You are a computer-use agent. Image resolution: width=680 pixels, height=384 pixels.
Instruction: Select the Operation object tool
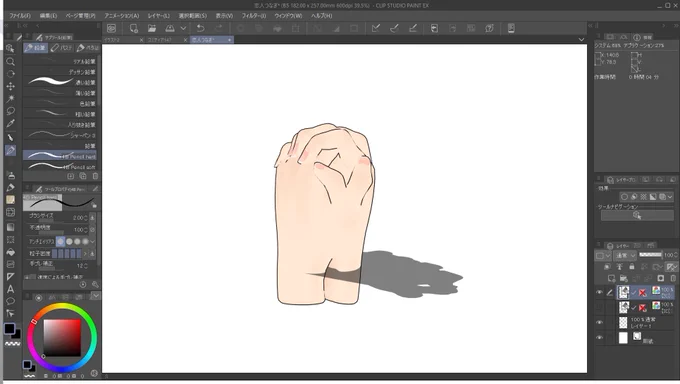(10, 49)
